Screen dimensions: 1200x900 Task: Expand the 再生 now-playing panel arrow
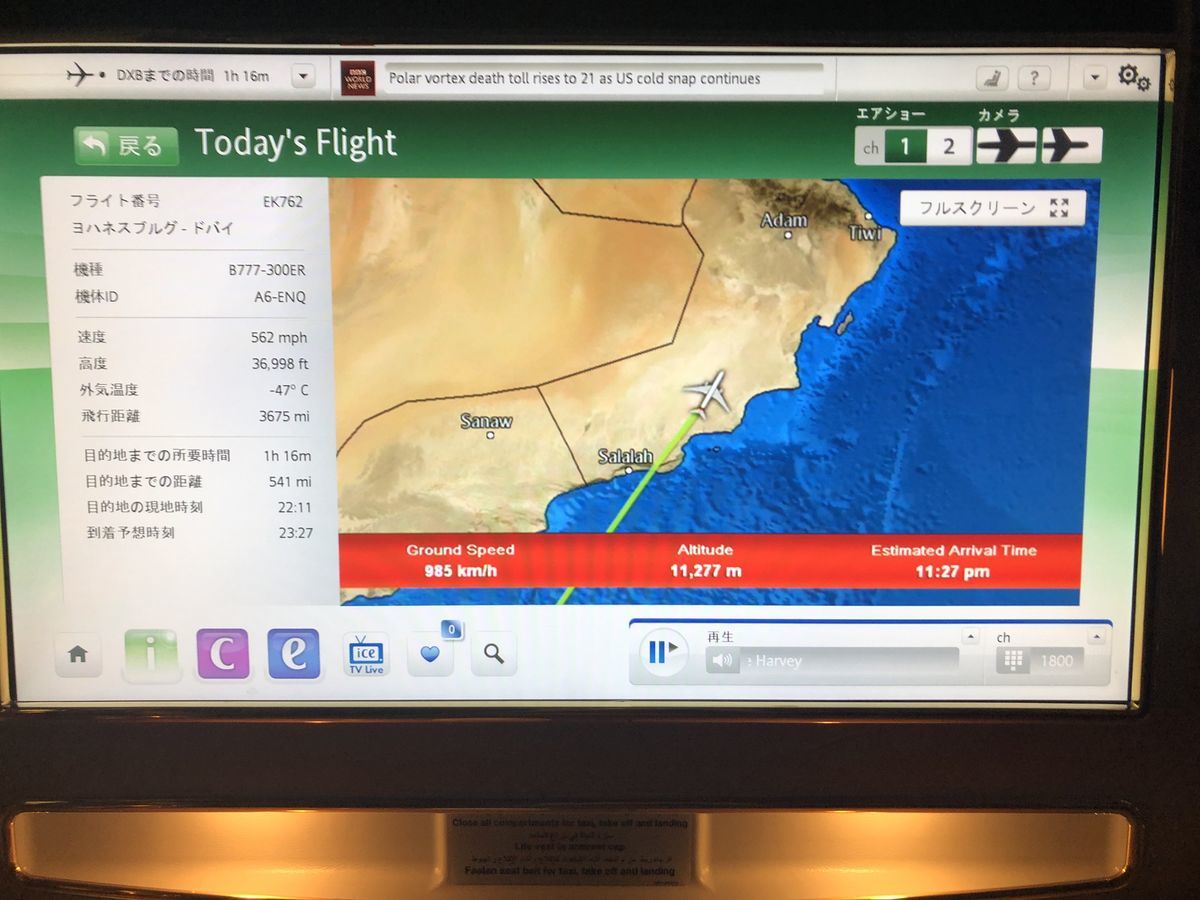[x=970, y=637]
